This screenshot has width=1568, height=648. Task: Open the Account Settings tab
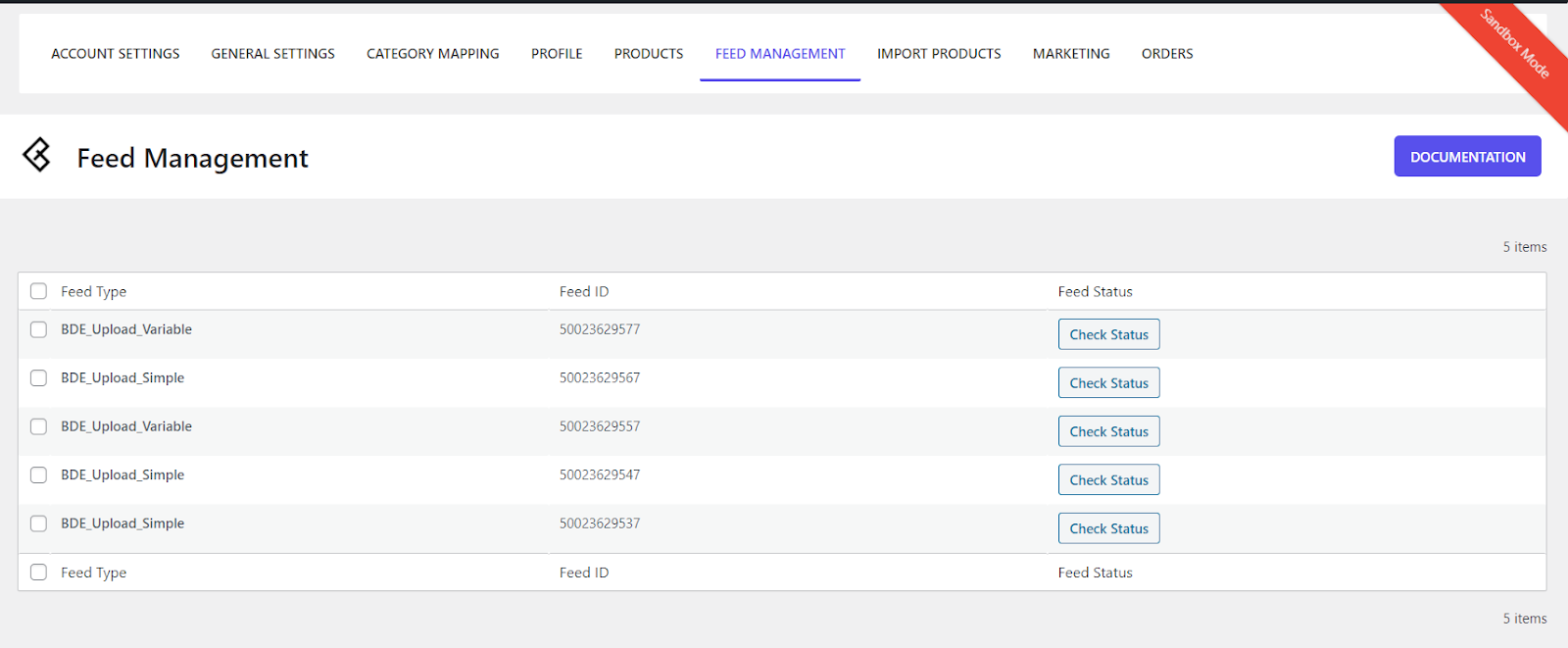(x=116, y=54)
